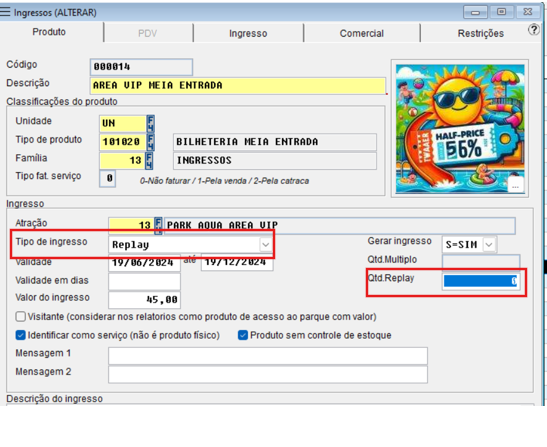
Task: Uncheck Produto sem controle de estoque
Action: 243,335
